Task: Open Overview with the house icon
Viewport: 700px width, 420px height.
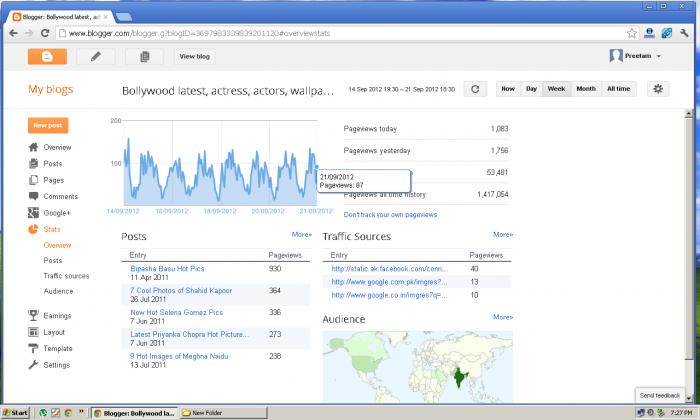Action: coord(33,147)
